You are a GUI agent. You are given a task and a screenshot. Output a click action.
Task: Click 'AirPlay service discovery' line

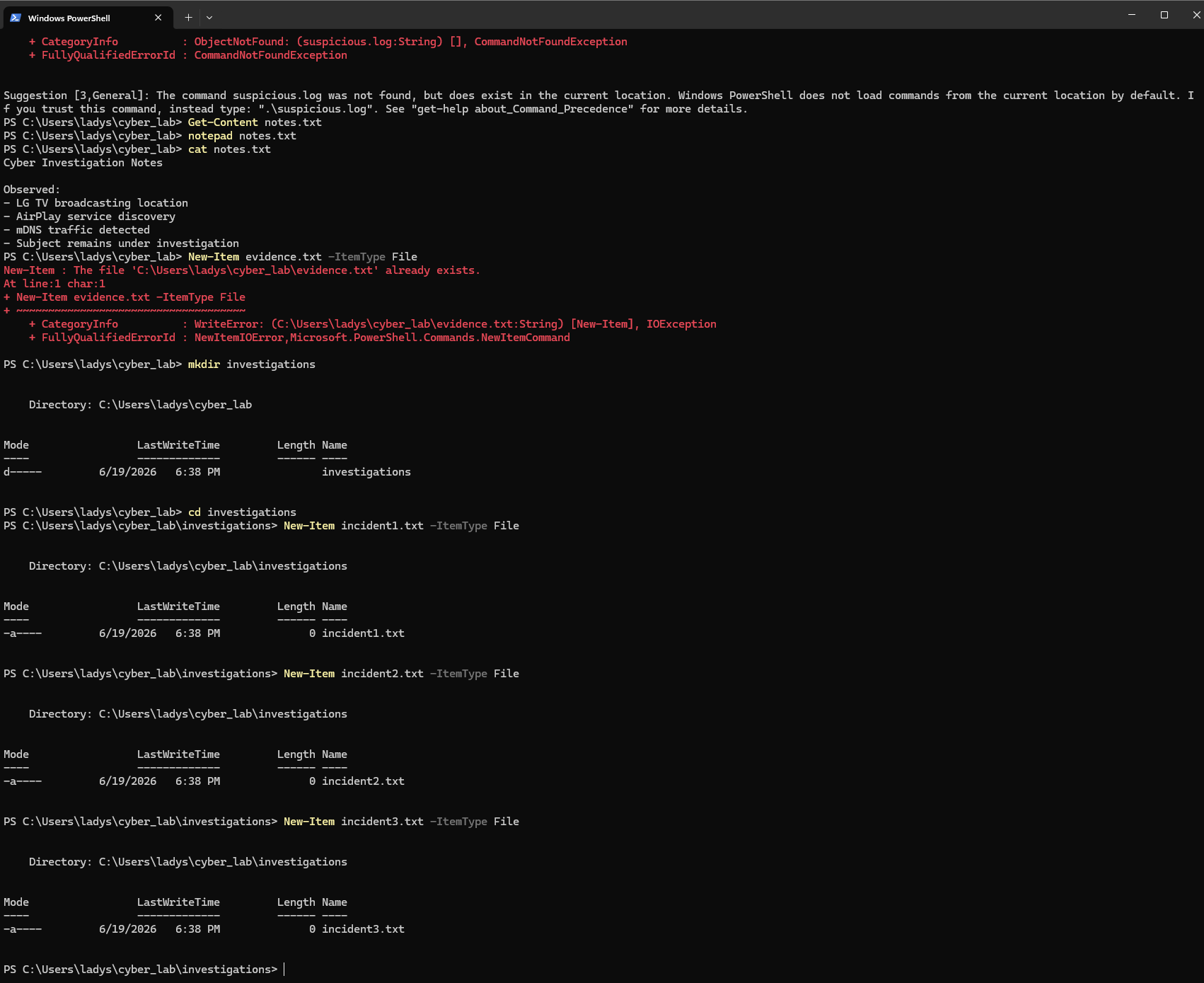89,217
